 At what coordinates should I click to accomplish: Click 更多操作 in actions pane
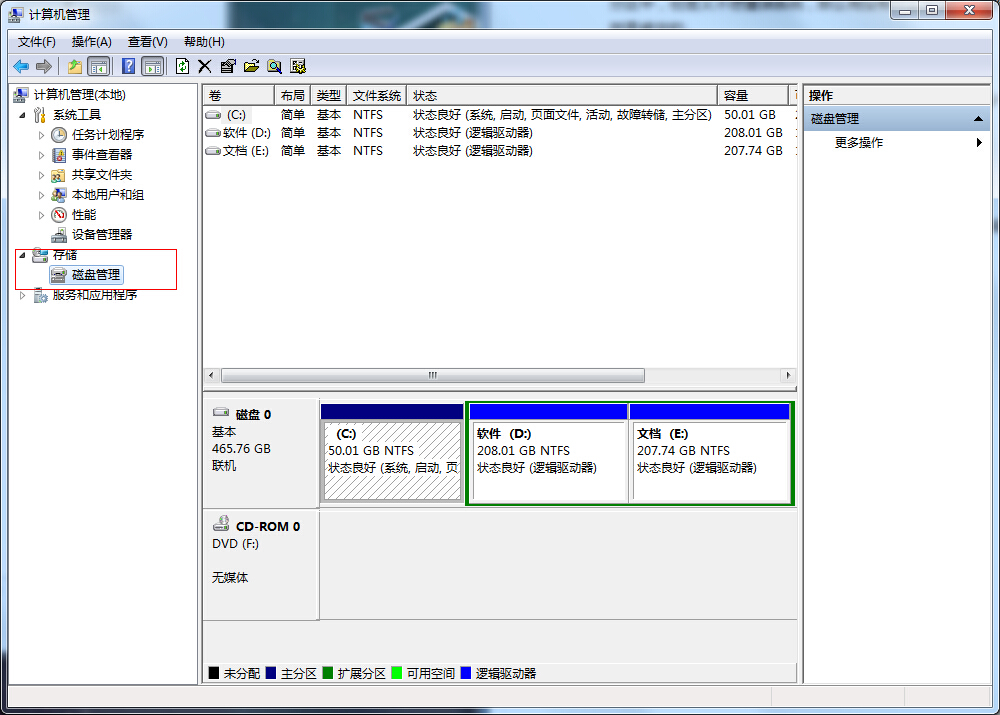[859, 143]
